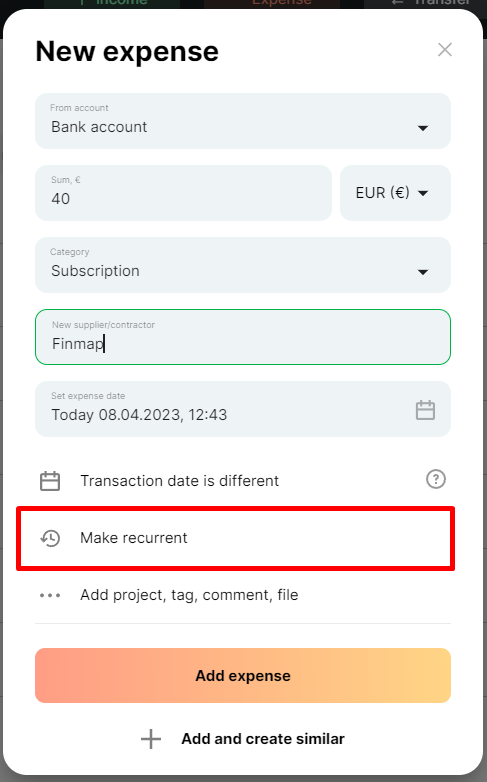Expand Add project, tag, comment, file

click(190, 595)
